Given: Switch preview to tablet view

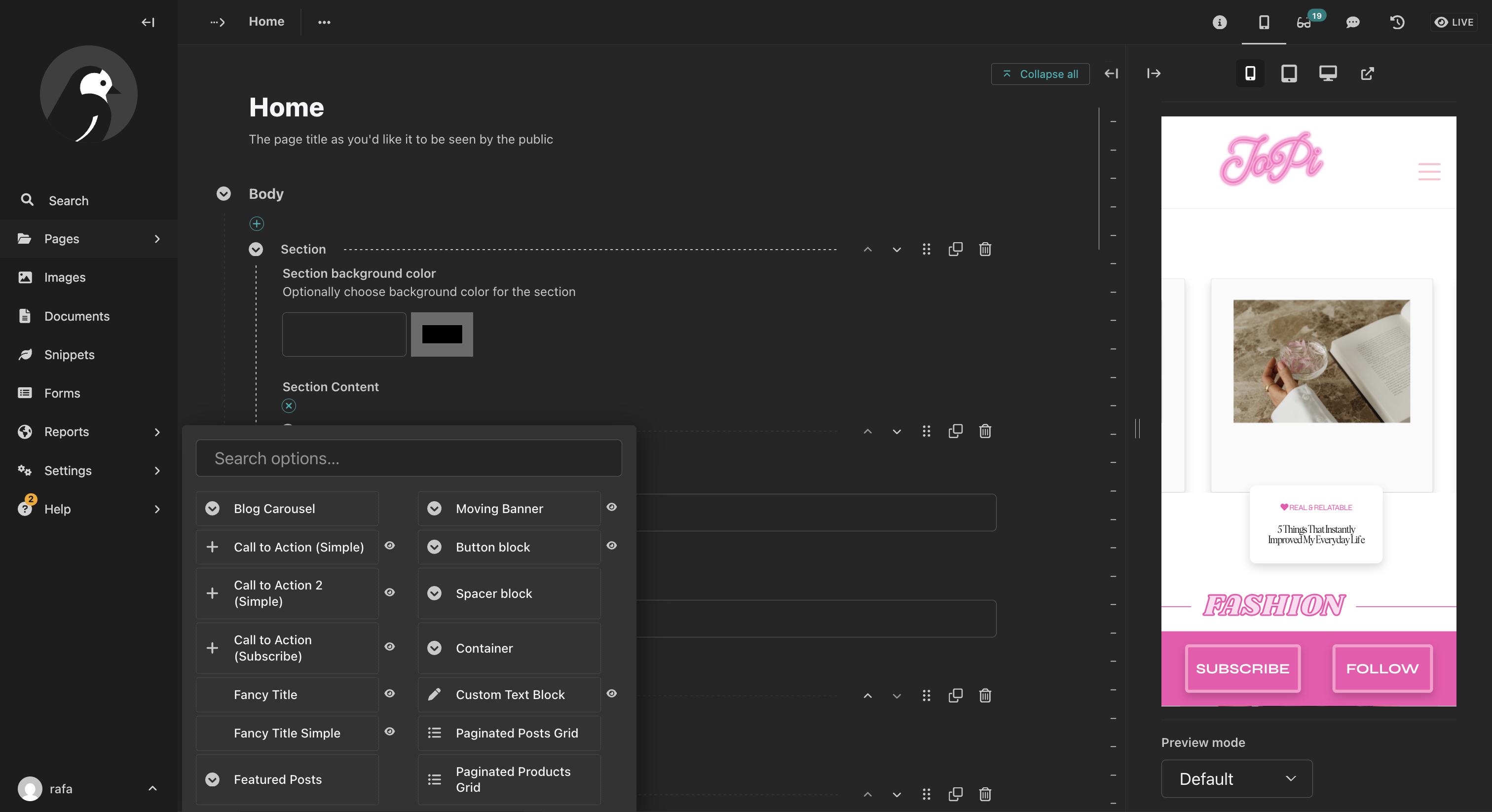Looking at the screenshot, I should point(1289,74).
